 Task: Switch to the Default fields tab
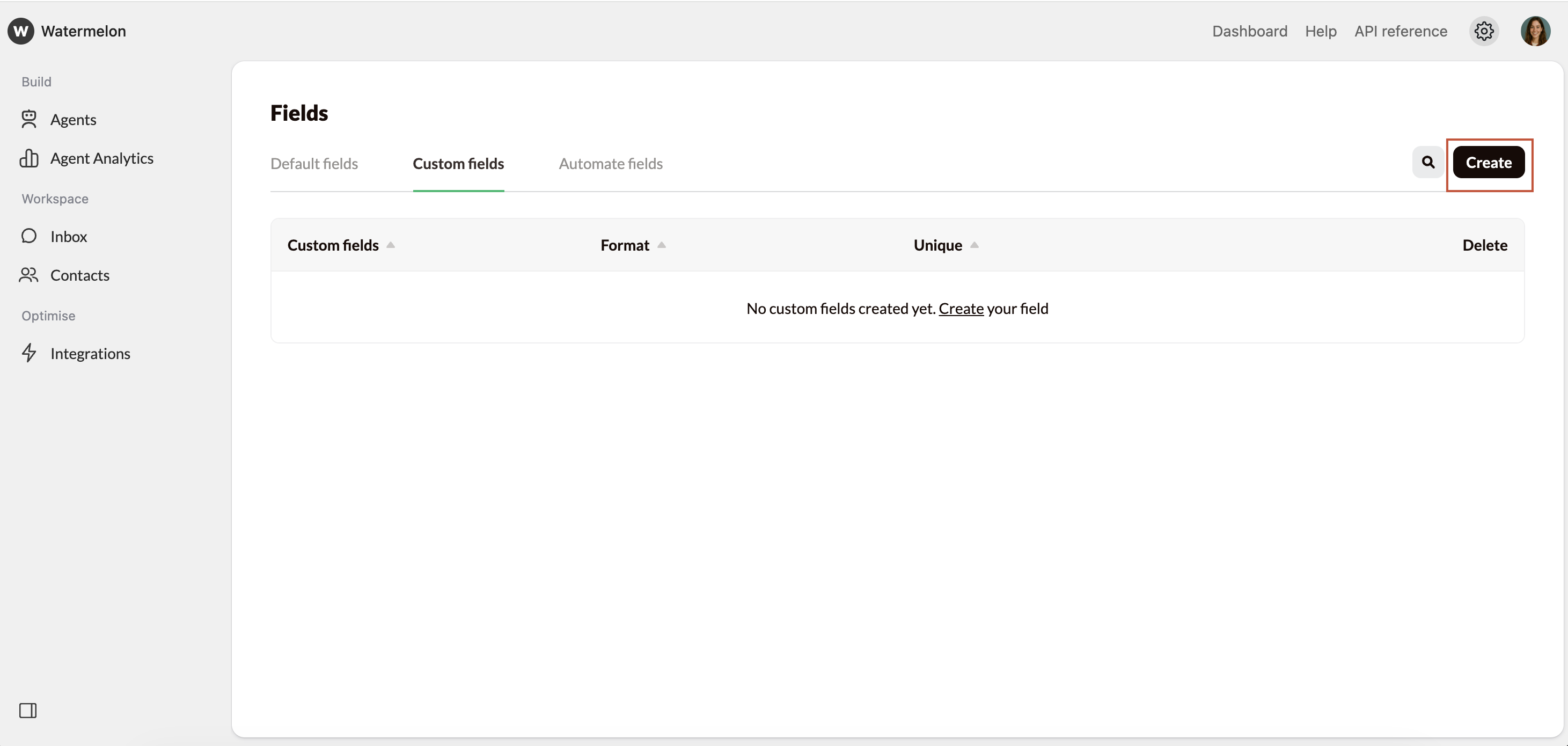(x=314, y=163)
